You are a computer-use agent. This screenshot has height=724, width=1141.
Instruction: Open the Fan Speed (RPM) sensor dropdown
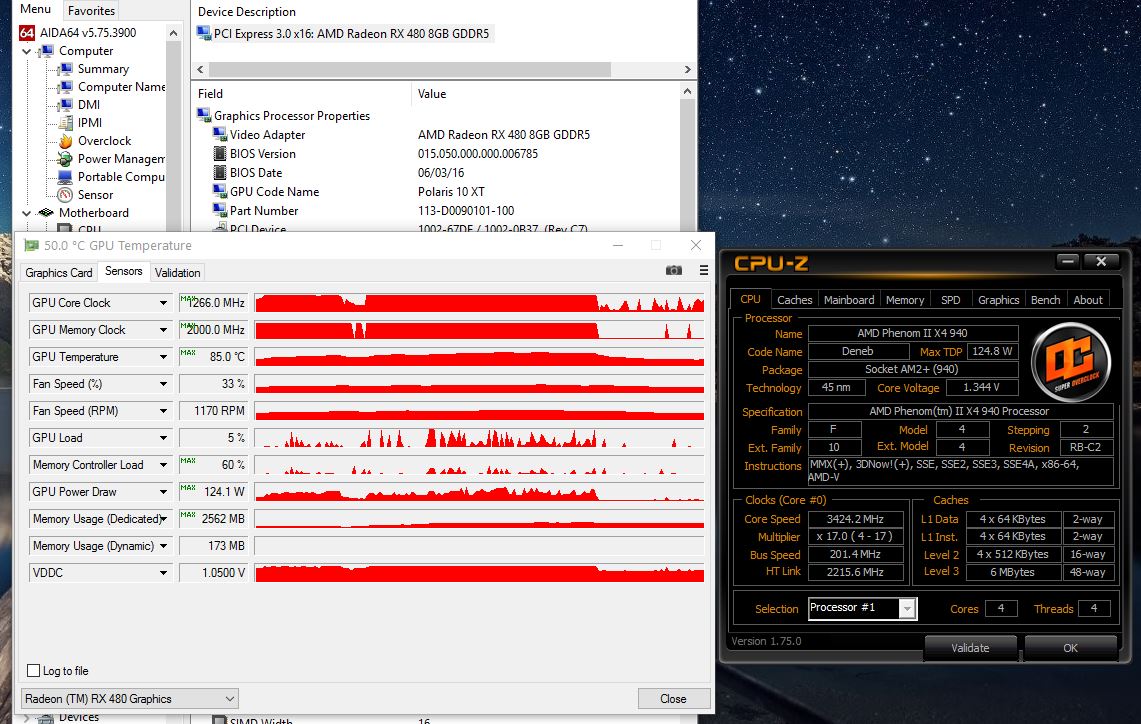click(x=164, y=410)
